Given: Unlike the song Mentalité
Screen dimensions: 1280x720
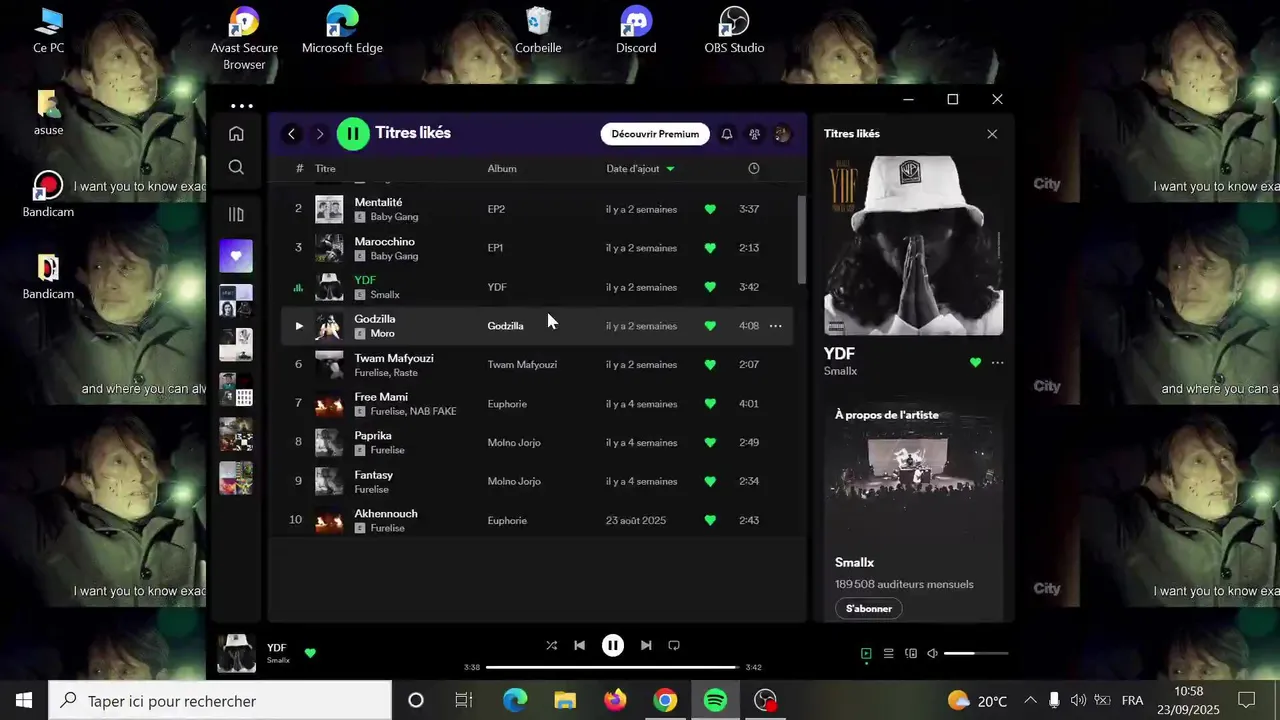Looking at the screenshot, I should coord(710,209).
